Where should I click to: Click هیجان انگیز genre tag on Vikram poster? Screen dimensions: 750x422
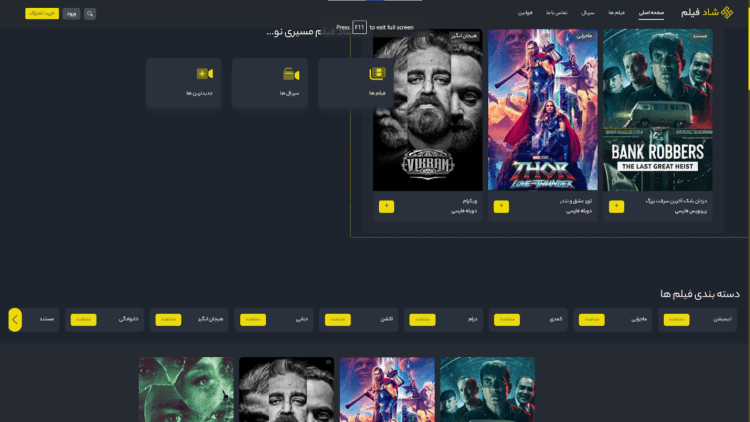coord(463,36)
